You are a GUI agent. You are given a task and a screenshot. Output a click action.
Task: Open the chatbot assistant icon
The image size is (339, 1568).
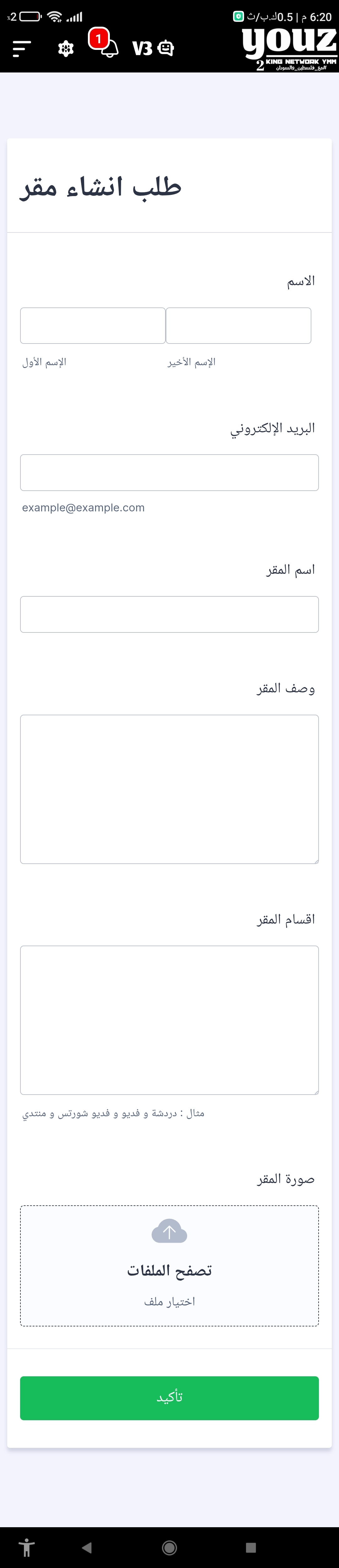point(165,48)
